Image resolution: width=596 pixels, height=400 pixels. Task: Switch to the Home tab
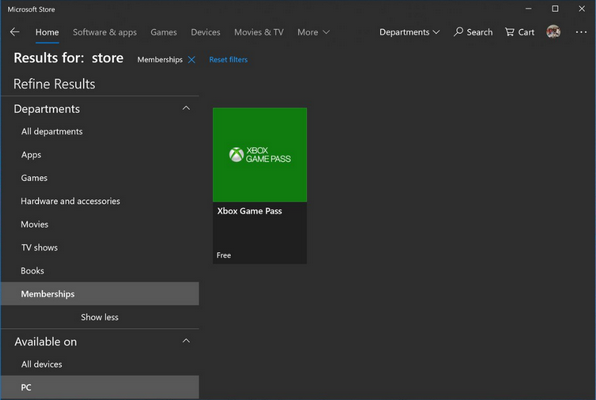[x=47, y=32]
